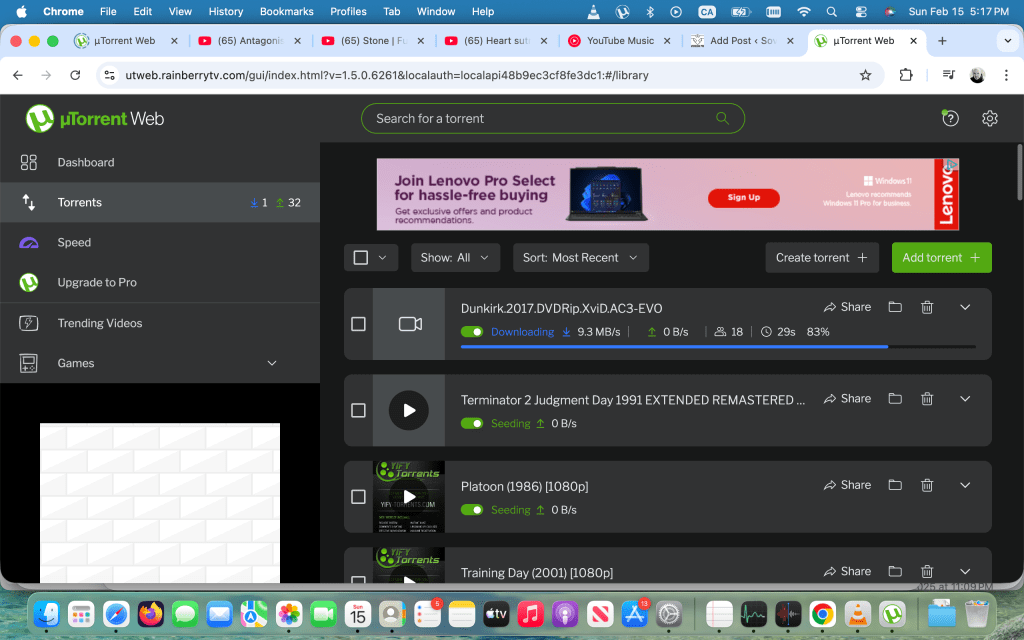Expand the Dunkirk torrent details chevron

pos(965,307)
